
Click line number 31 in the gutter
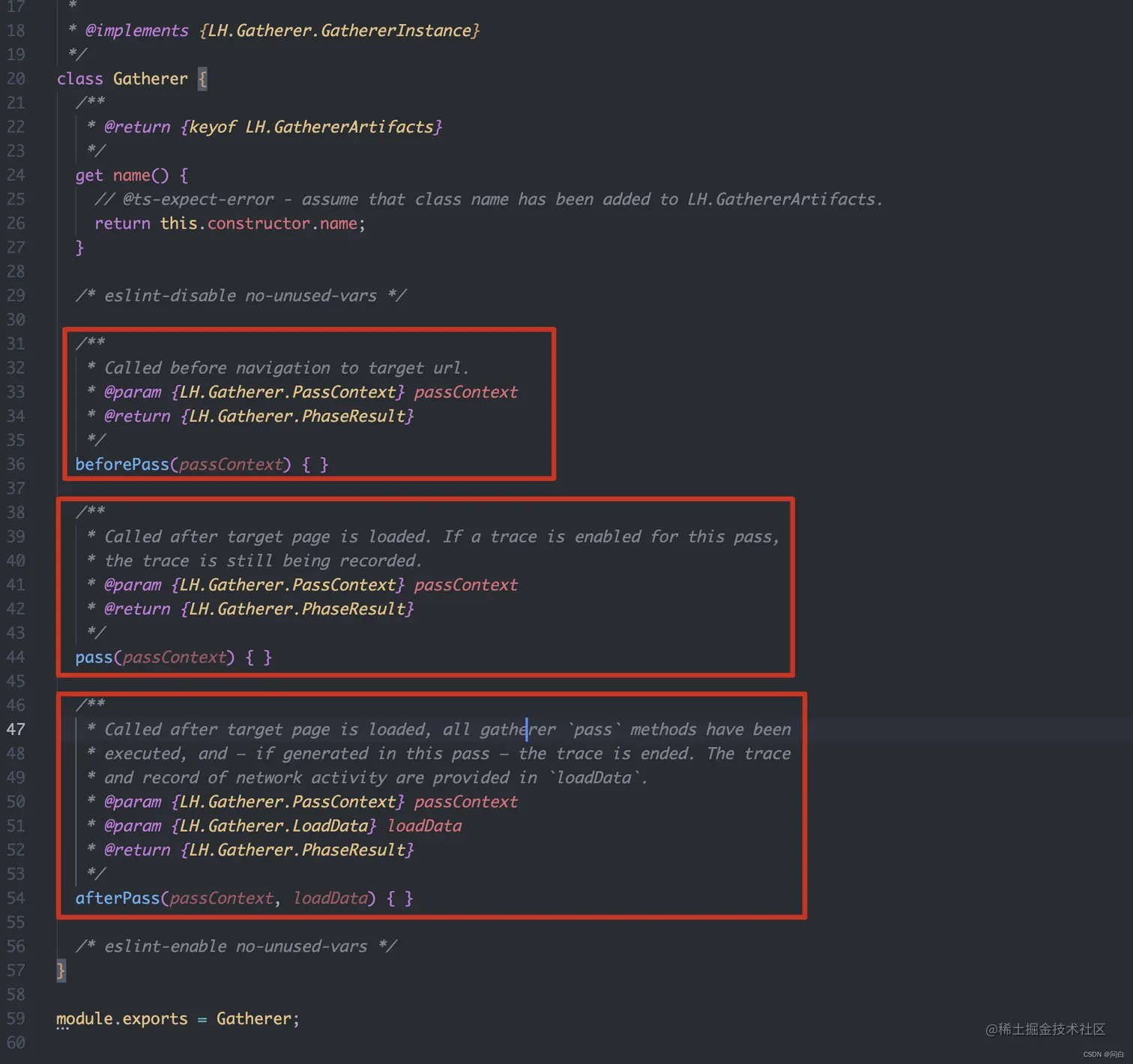pos(16,344)
